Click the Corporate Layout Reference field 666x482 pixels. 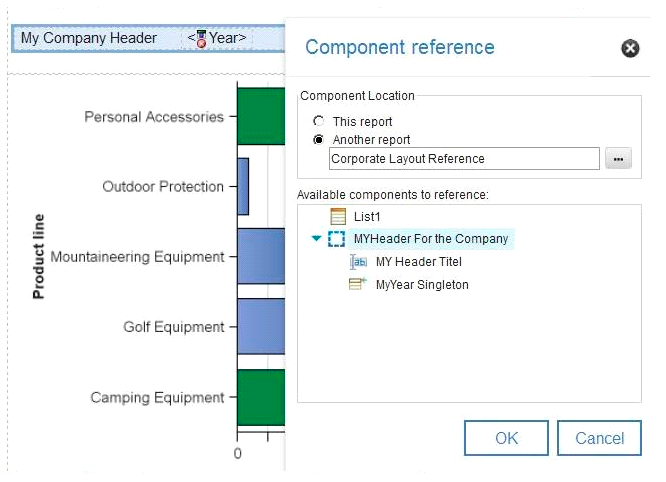pyautogui.click(x=464, y=159)
